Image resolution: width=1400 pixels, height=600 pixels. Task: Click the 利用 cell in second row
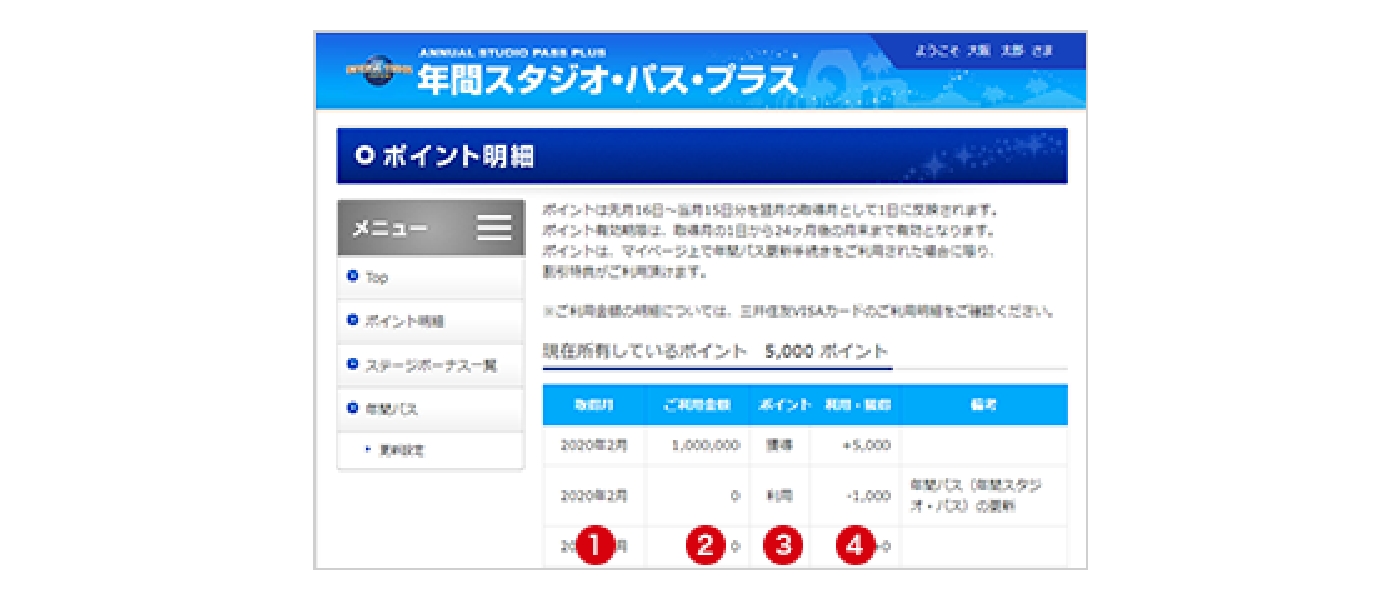(779, 495)
